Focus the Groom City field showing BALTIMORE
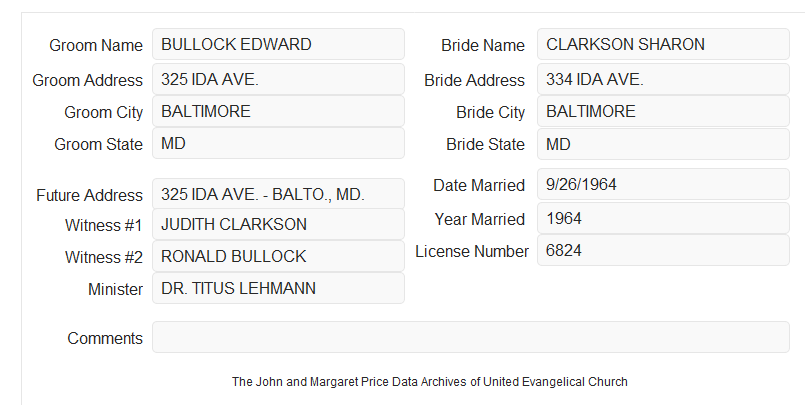 pos(278,111)
